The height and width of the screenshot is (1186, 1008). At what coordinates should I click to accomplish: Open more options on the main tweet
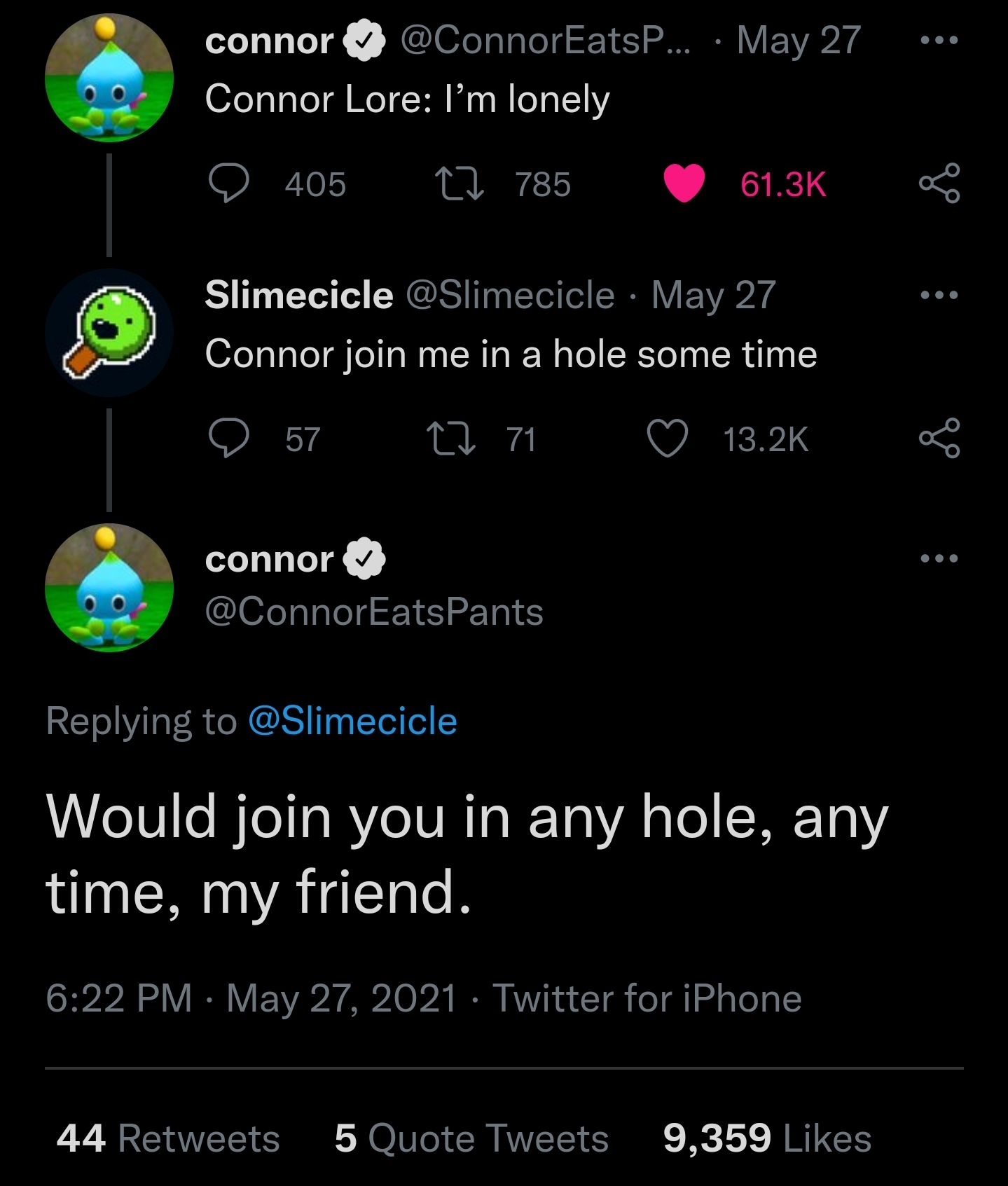click(939, 558)
